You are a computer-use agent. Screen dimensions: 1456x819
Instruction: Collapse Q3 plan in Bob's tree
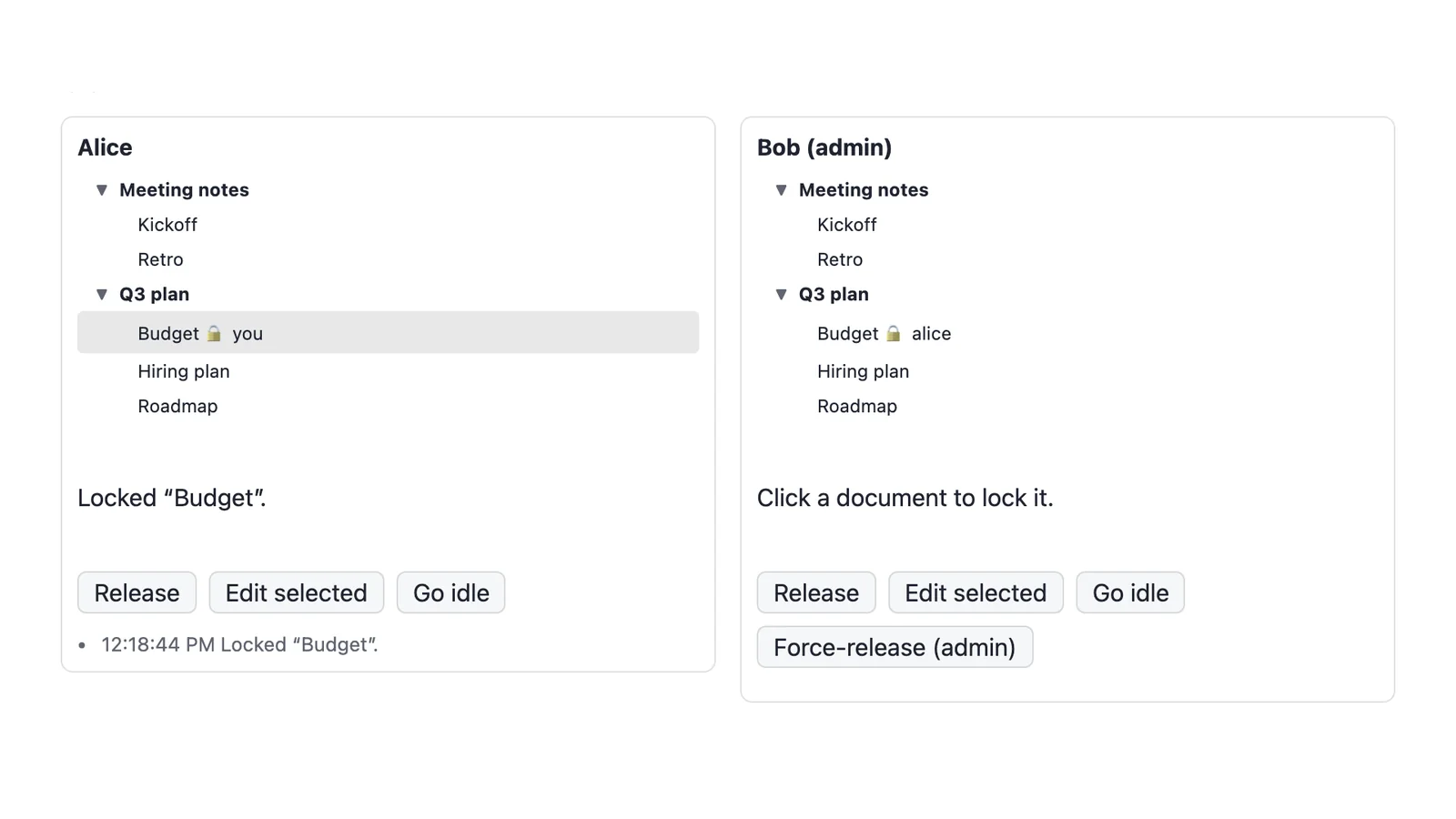[781, 294]
